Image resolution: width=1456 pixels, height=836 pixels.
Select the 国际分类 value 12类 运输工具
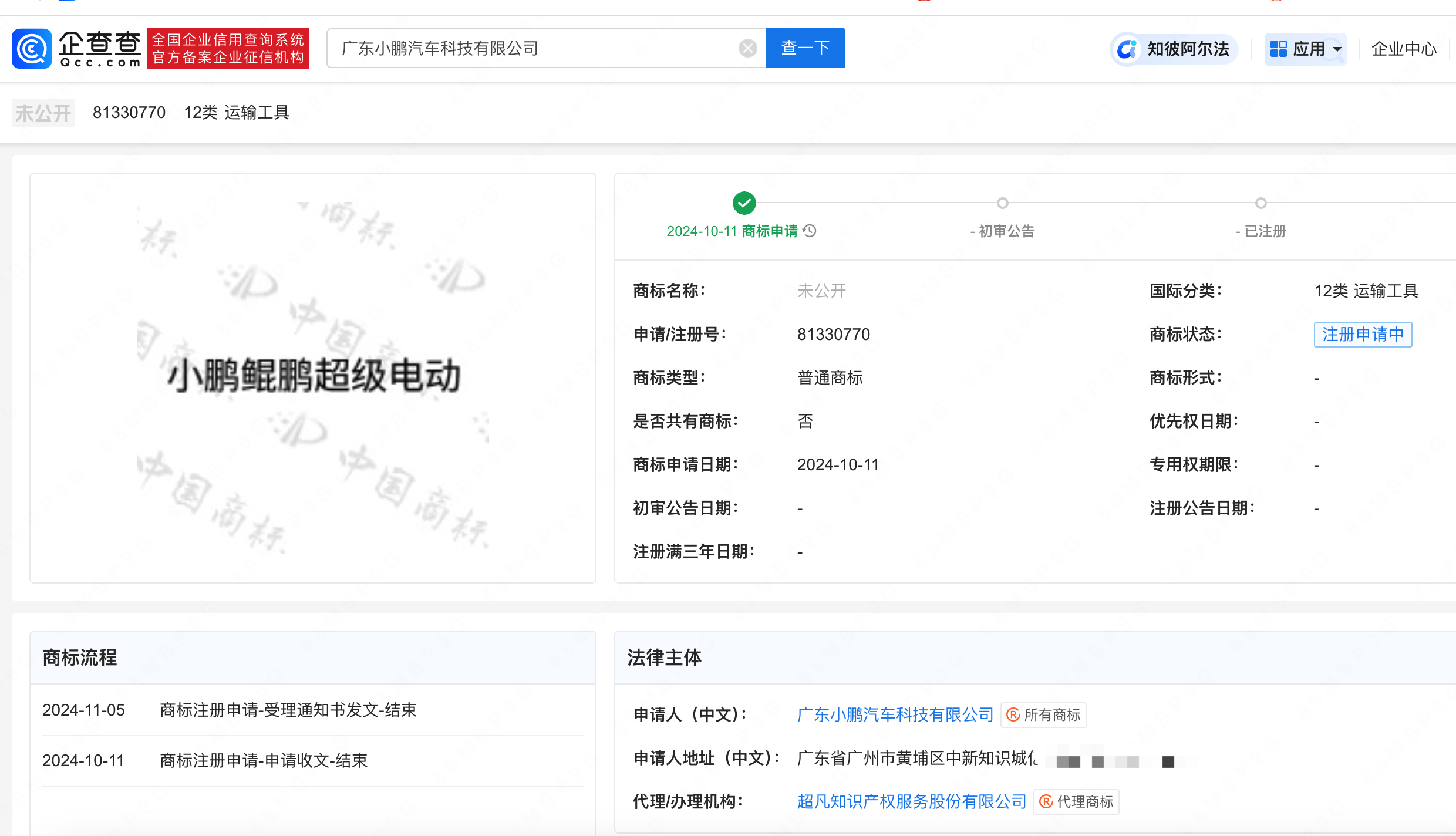pyautogui.click(x=1366, y=291)
